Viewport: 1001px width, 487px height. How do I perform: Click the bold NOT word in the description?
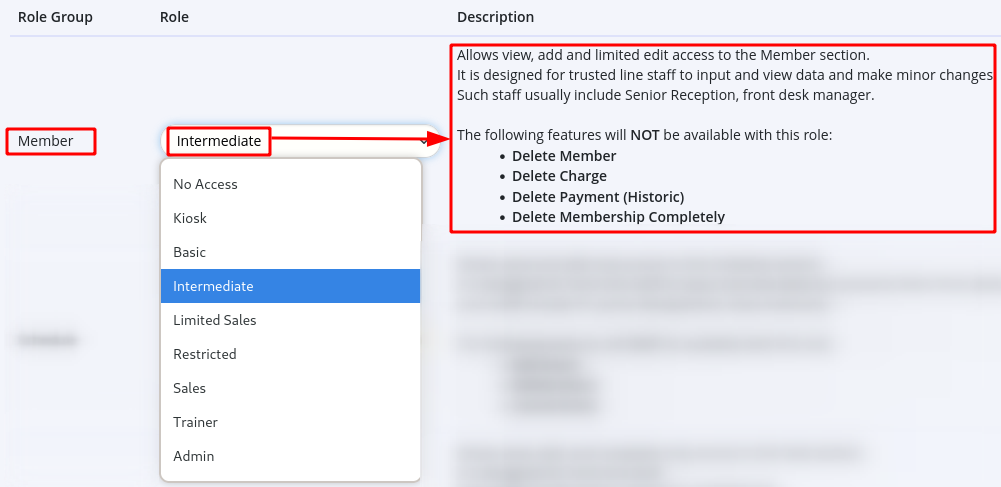click(x=644, y=135)
